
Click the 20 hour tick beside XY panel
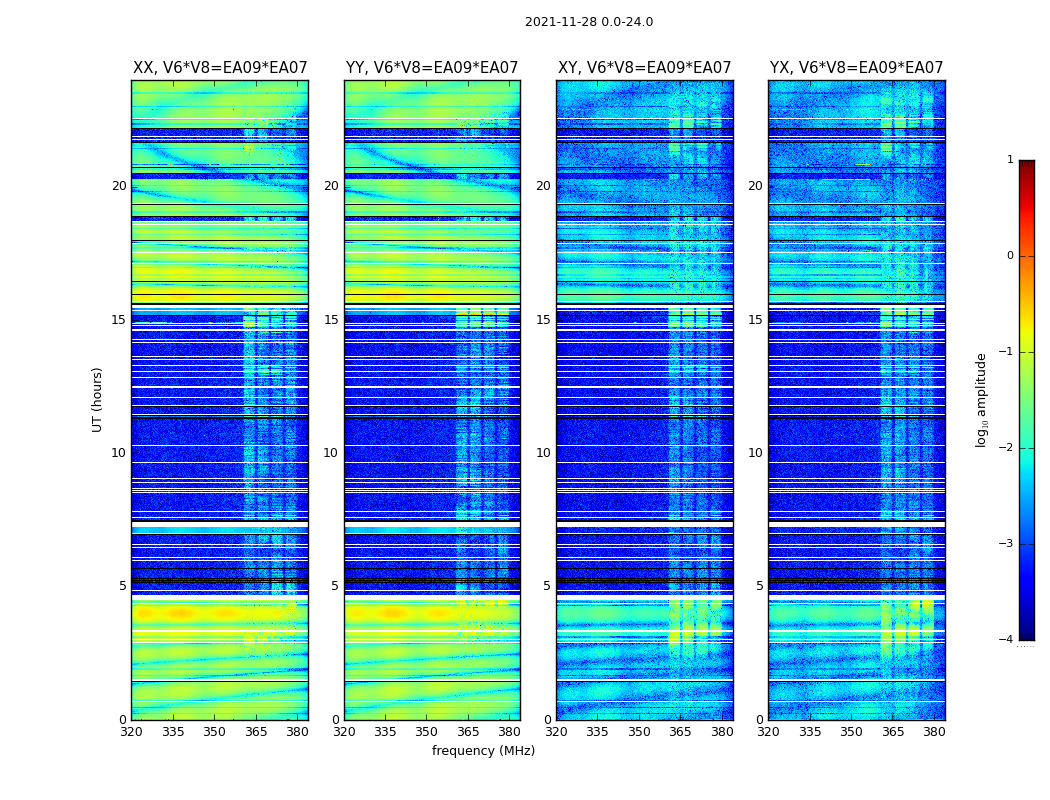coord(543,186)
